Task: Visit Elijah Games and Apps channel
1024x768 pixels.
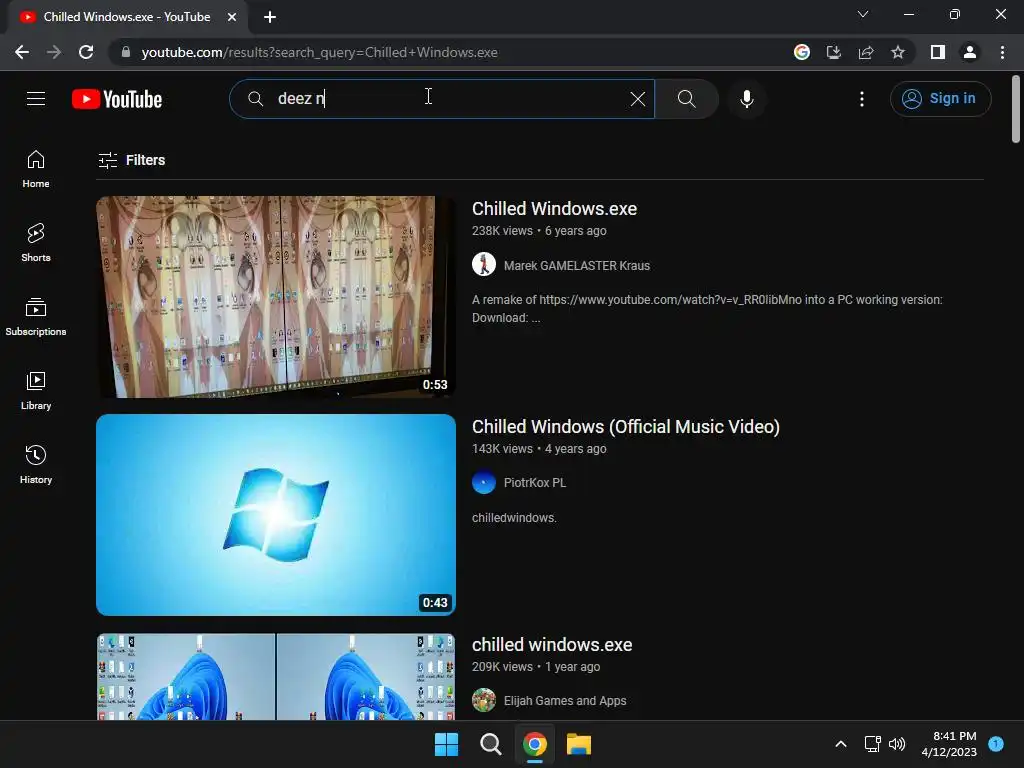Action: (565, 701)
